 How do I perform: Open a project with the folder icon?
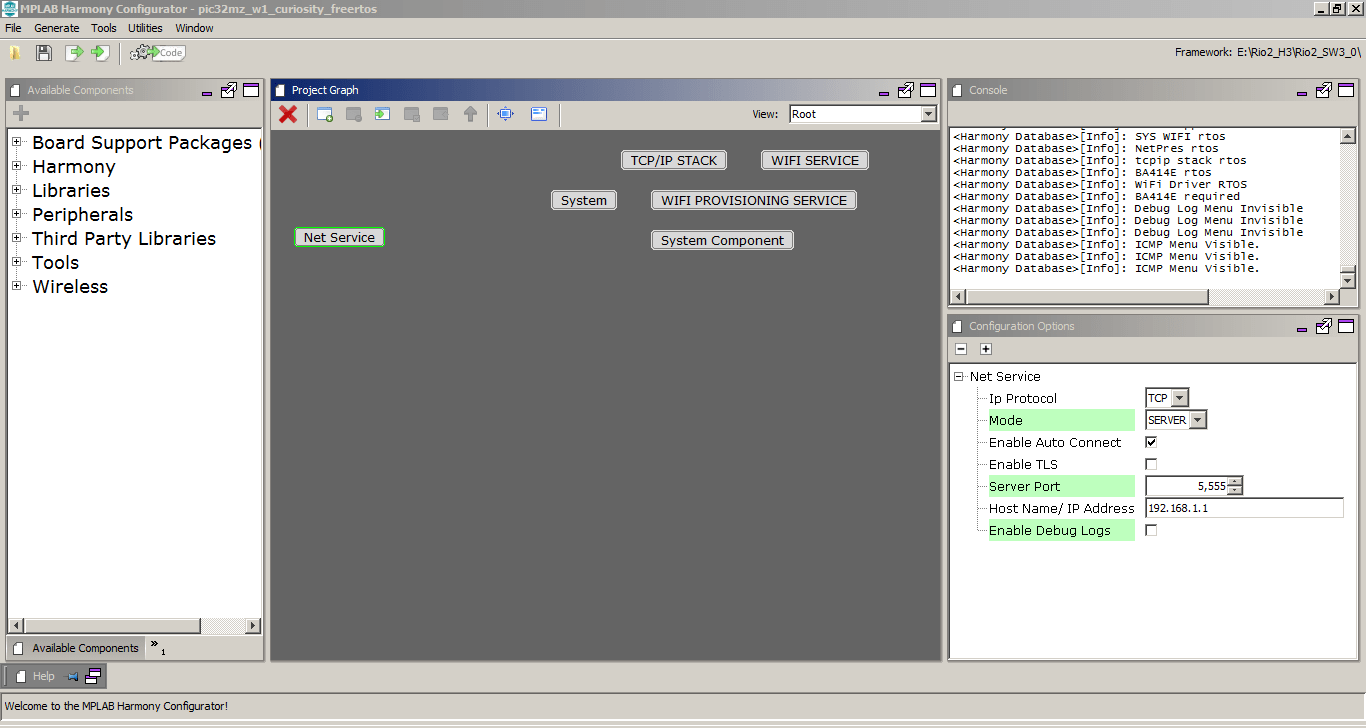click(x=15, y=52)
